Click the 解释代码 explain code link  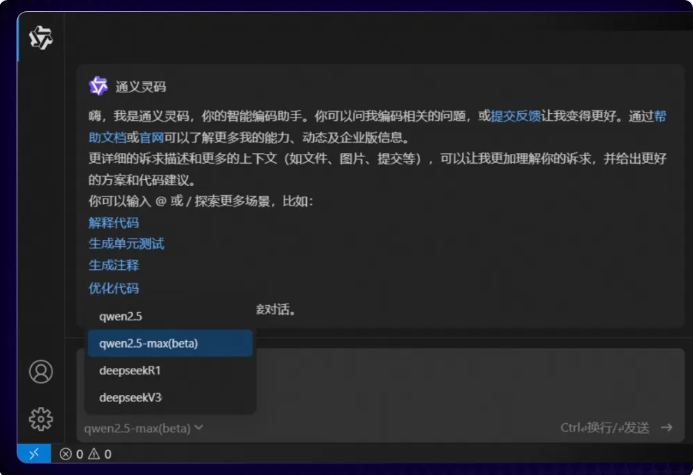[x=114, y=223]
